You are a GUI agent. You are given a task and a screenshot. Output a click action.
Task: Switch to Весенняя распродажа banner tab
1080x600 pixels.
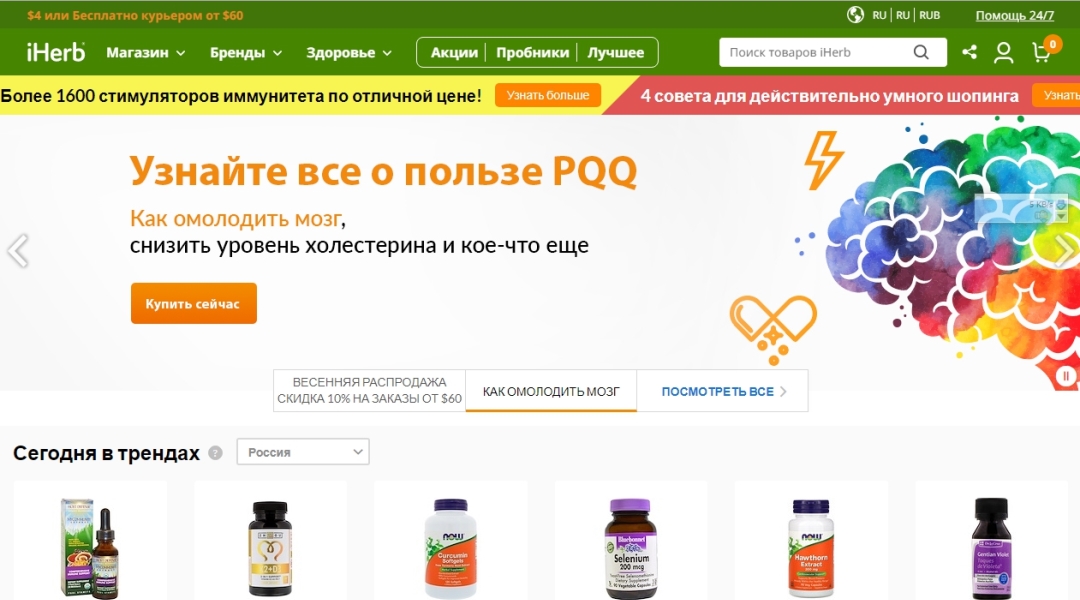369,391
